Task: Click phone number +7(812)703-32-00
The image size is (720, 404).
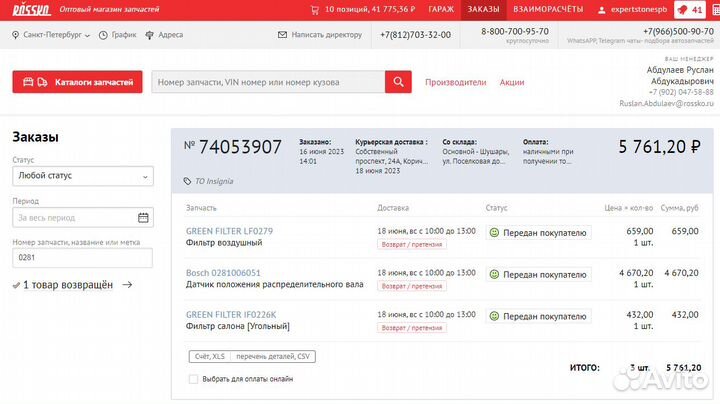Action: point(415,35)
